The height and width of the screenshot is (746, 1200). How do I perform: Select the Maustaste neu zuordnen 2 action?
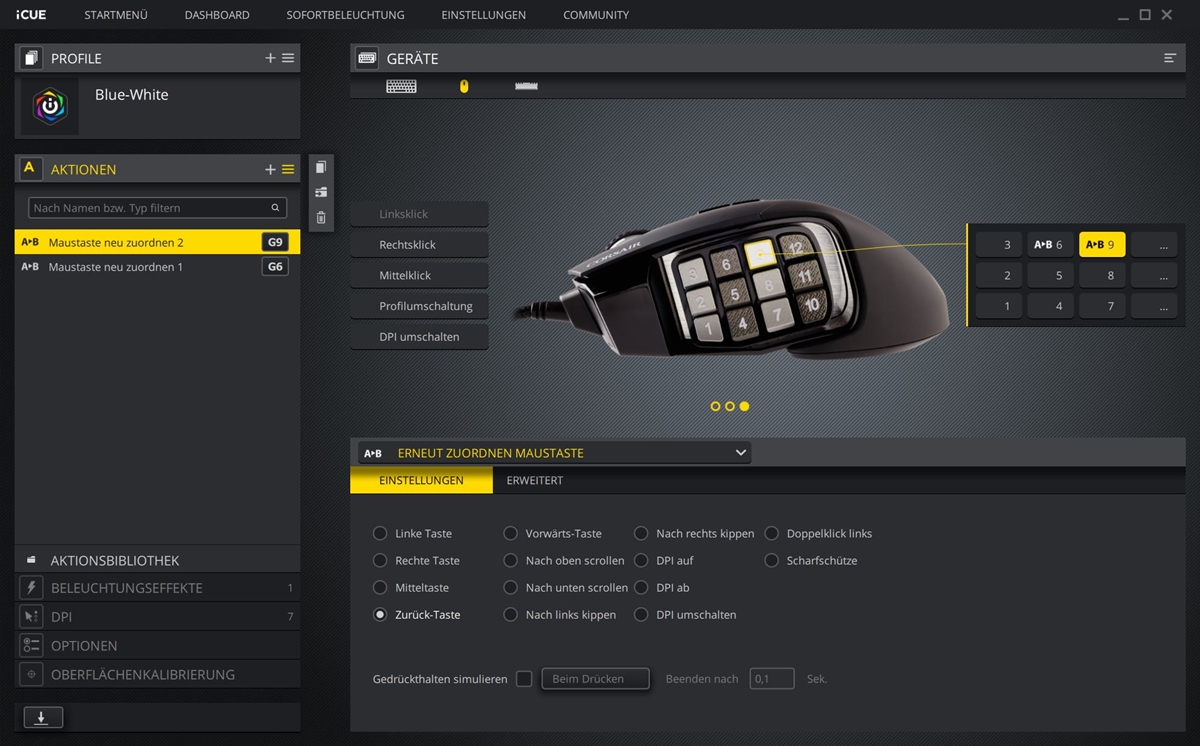click(x=158, y=242)
